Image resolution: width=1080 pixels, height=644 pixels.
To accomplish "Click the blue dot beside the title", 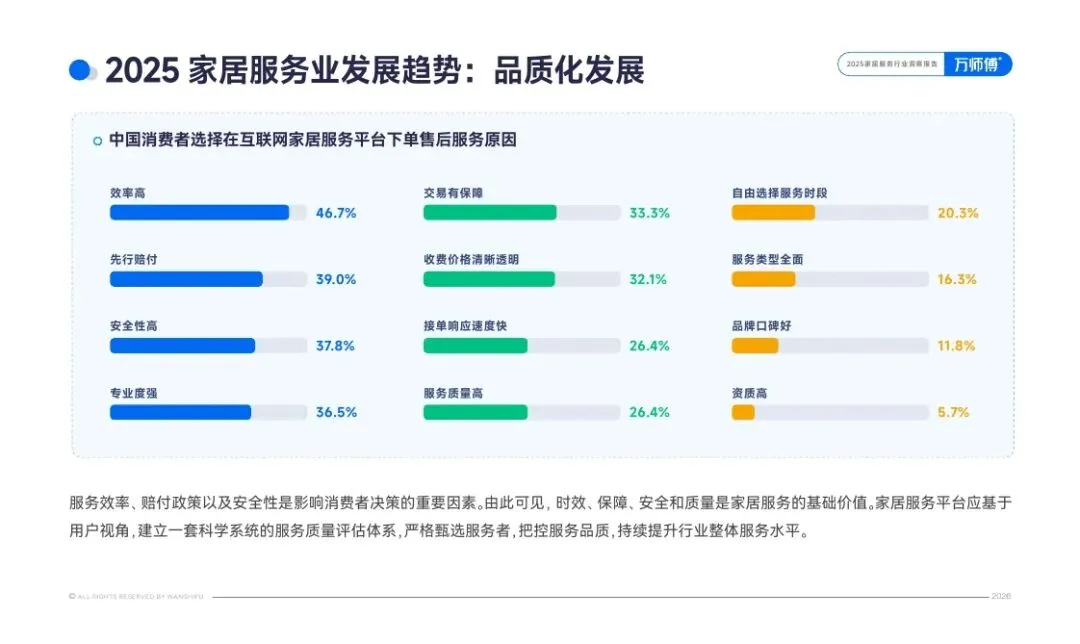I will point(80,70).
